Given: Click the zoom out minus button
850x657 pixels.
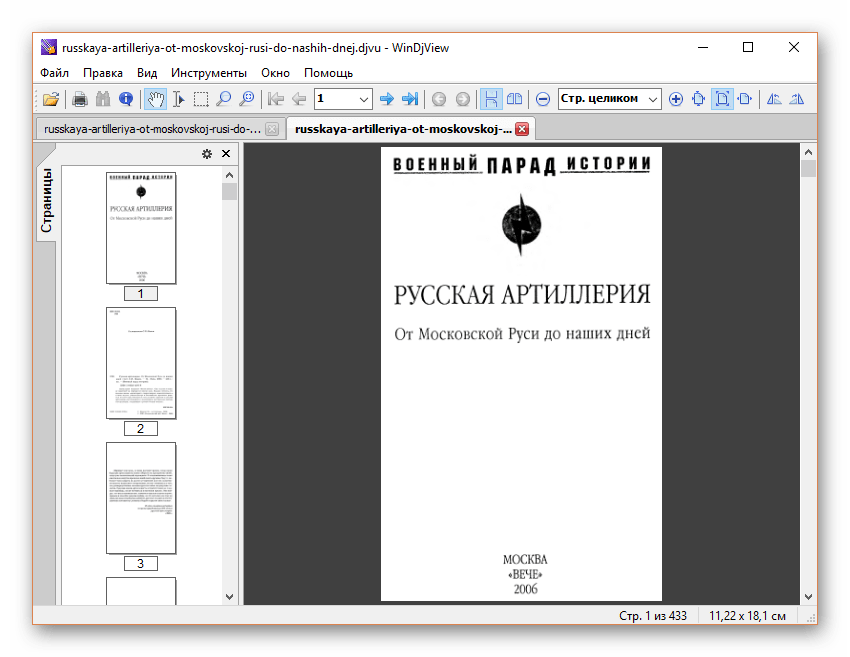Looking at the screenshot, I should click(x=542, y=99).
